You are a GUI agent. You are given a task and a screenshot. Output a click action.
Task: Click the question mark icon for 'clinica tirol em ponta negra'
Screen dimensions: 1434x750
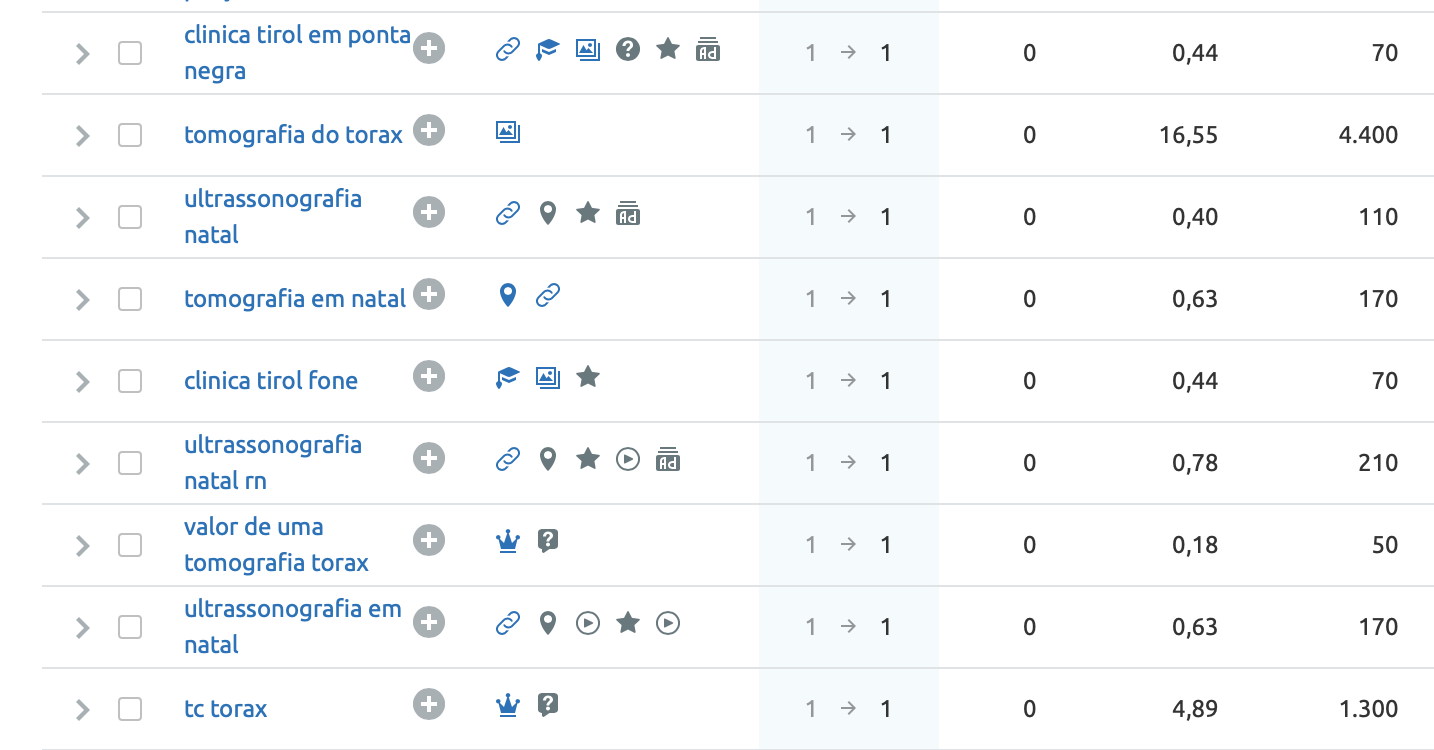[x=628, y=48]
